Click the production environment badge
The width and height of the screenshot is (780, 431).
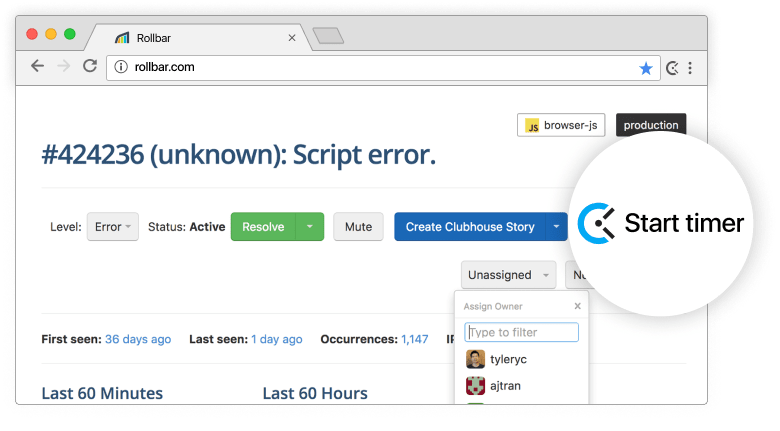(x=651, y=125)
